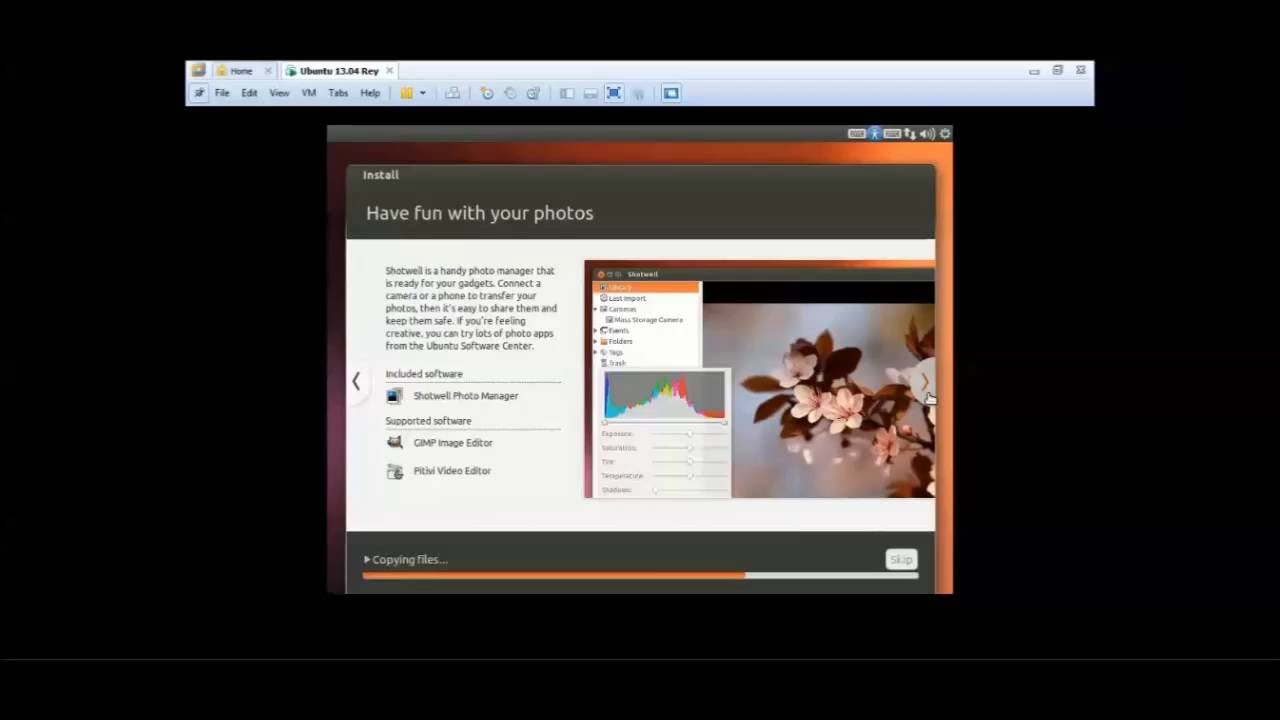Enter full screen mode toolbar icon
This screenshot has width=1280, height=720.
(x=614, y=93)
